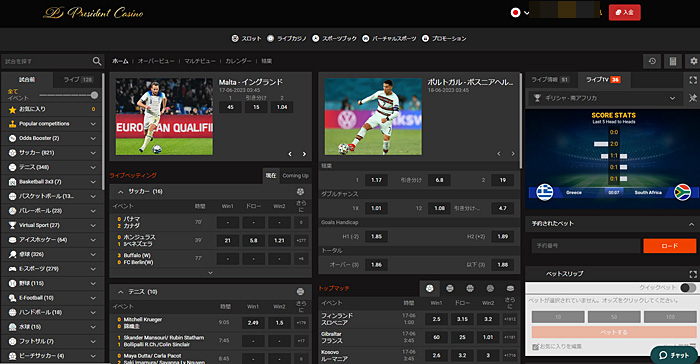Click the E-スポーツ gamepad icon
Screen dimensions: 700x364
(12, 269)
